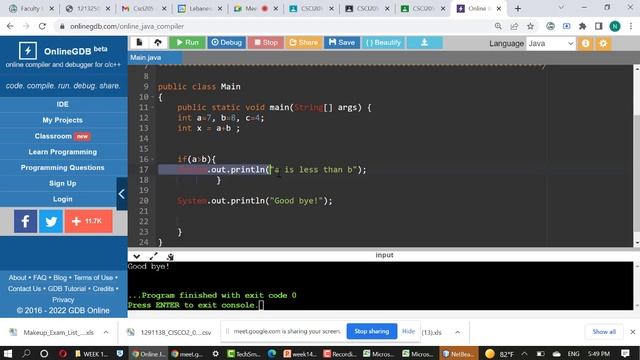This screenshot has width=640, height=360.
Task: Open Terms of Use
Action: [93, 278]
